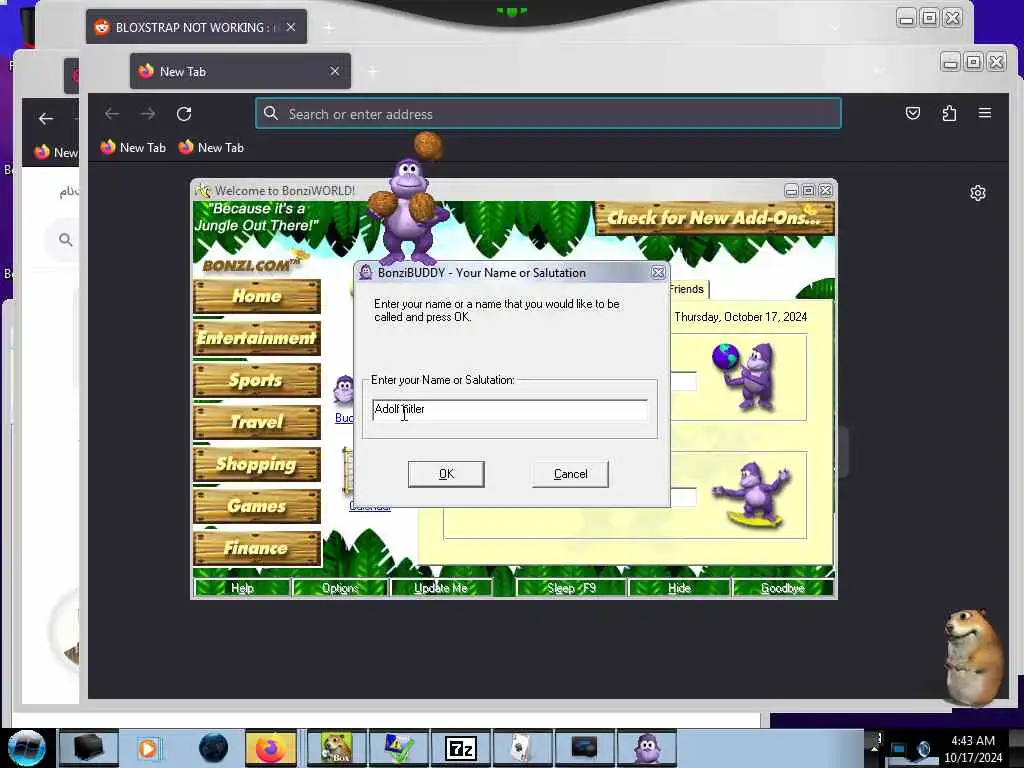Open the dark globe taskbar icon
1024x768 pixels.
point(213,748)
